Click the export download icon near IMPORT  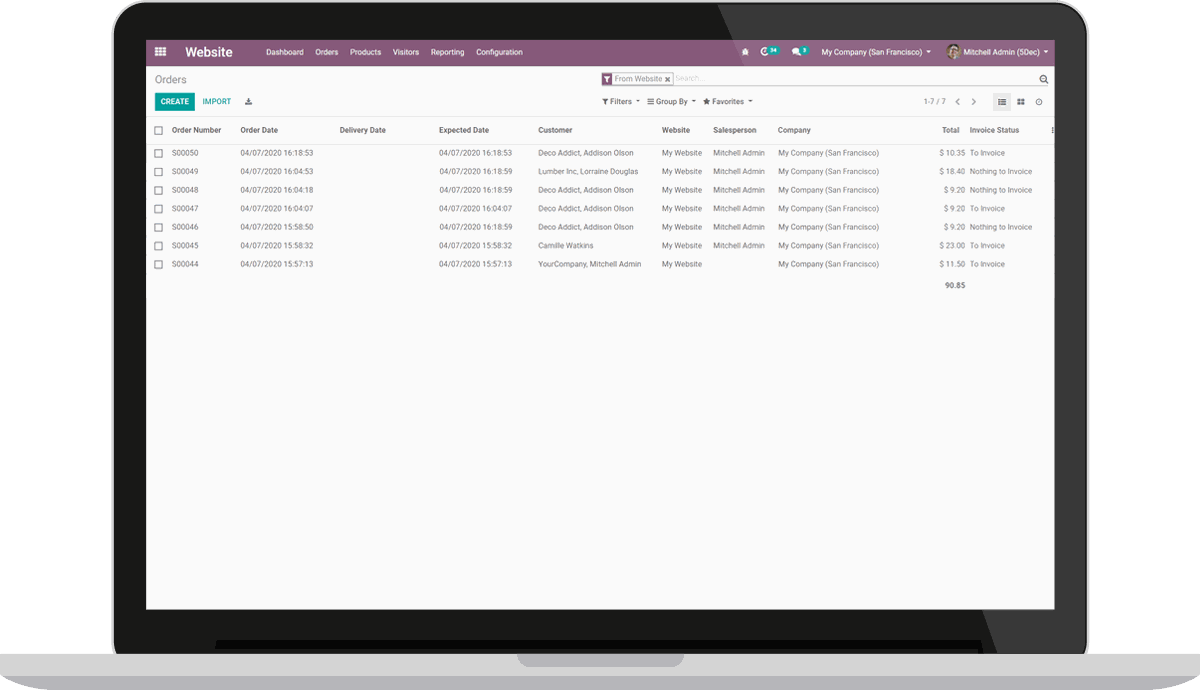point(248,101)
